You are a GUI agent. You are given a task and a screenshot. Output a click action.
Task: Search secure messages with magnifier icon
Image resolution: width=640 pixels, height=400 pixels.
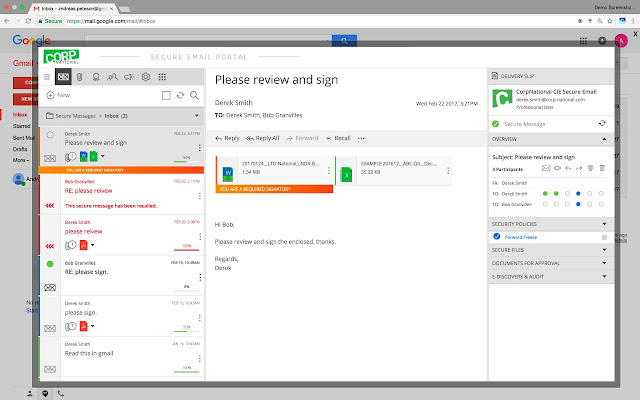(194, 95)
